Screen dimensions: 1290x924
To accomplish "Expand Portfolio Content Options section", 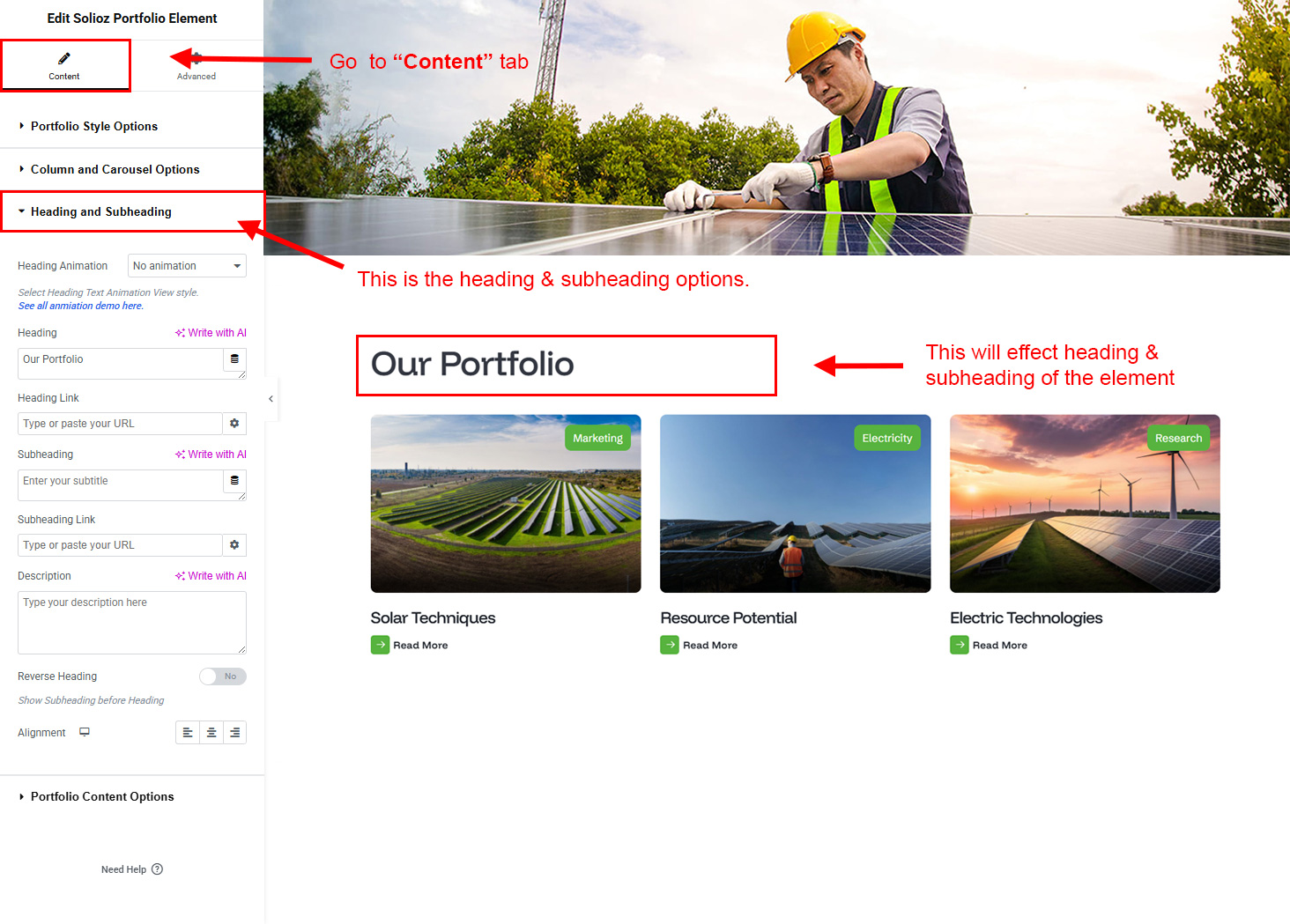I will tap(102, 796).
